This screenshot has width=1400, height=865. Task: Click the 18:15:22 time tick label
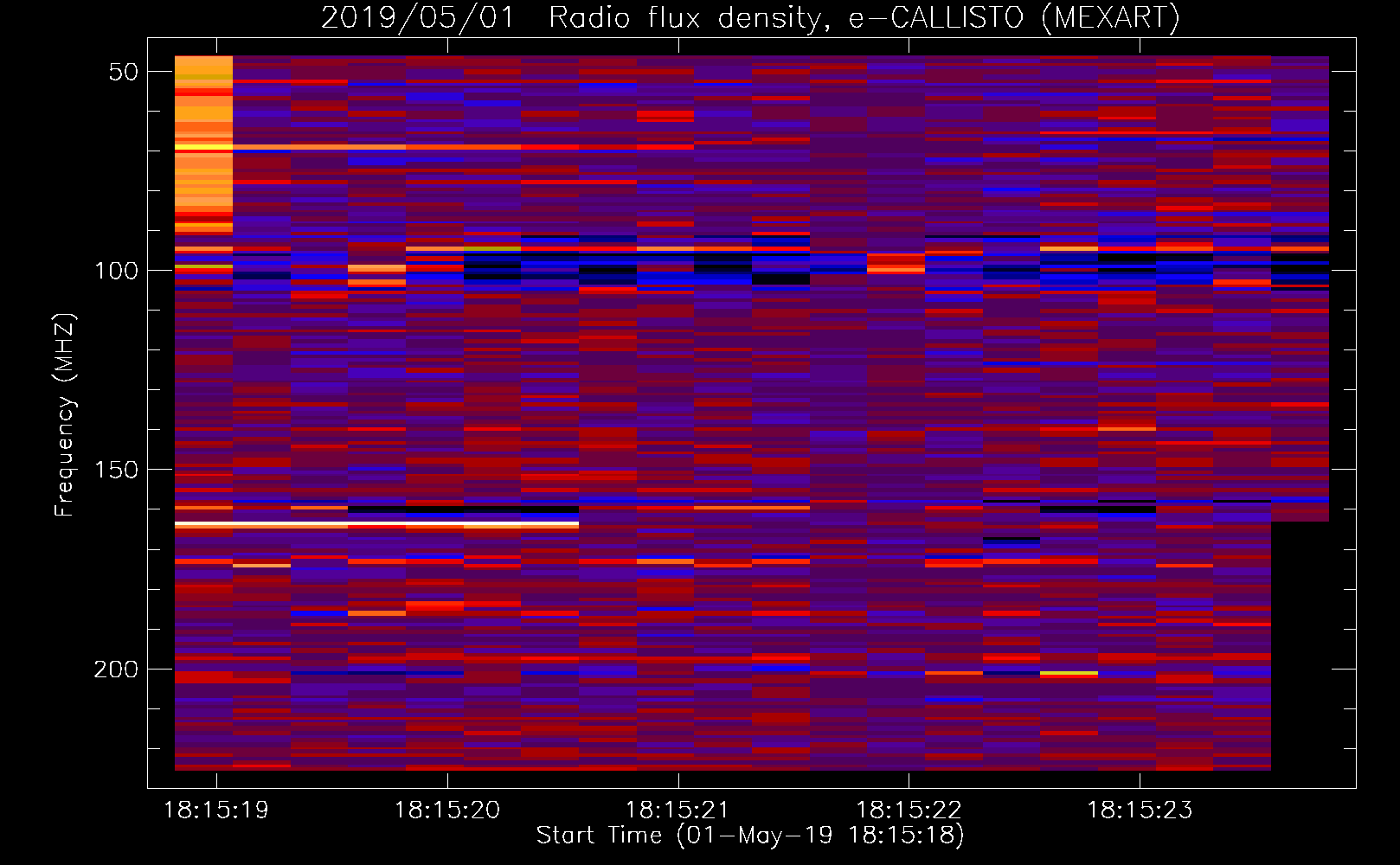(x=909, y=811)
